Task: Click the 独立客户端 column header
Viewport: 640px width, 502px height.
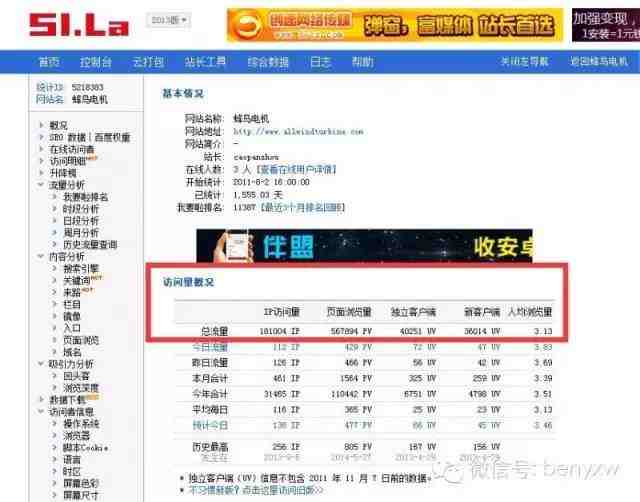Action: point(413,312)
